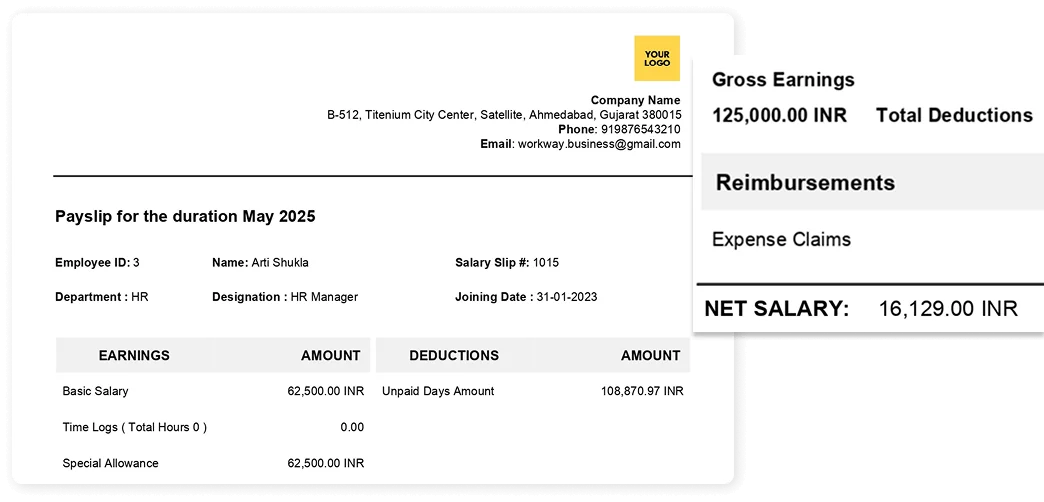Viewport: 1044px width, 502px height.
Task: Click the Special Allowance amount 62,500.00 INR
Action: point(326,463)
